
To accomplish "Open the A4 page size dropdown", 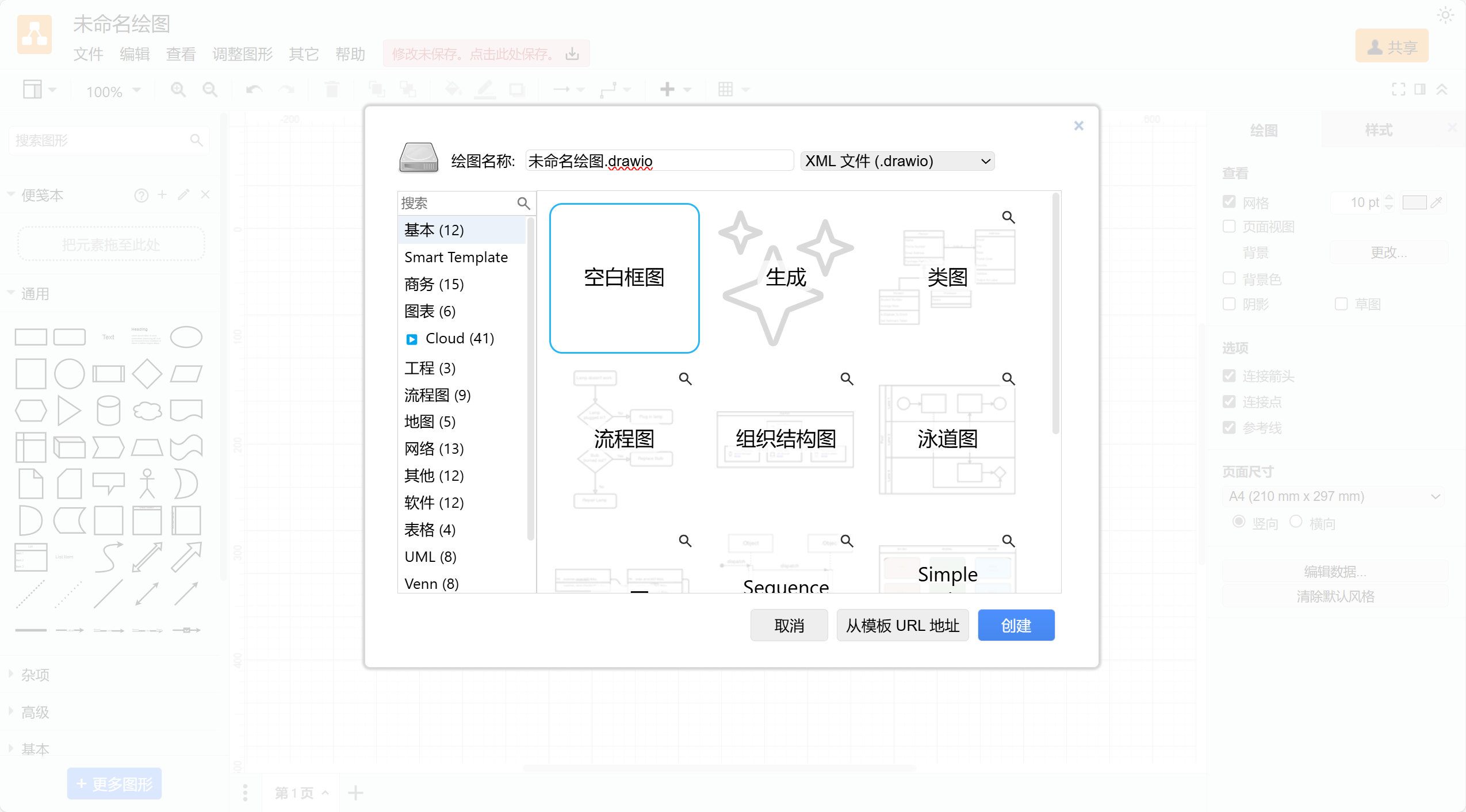I will click(x=1334, y=496).
